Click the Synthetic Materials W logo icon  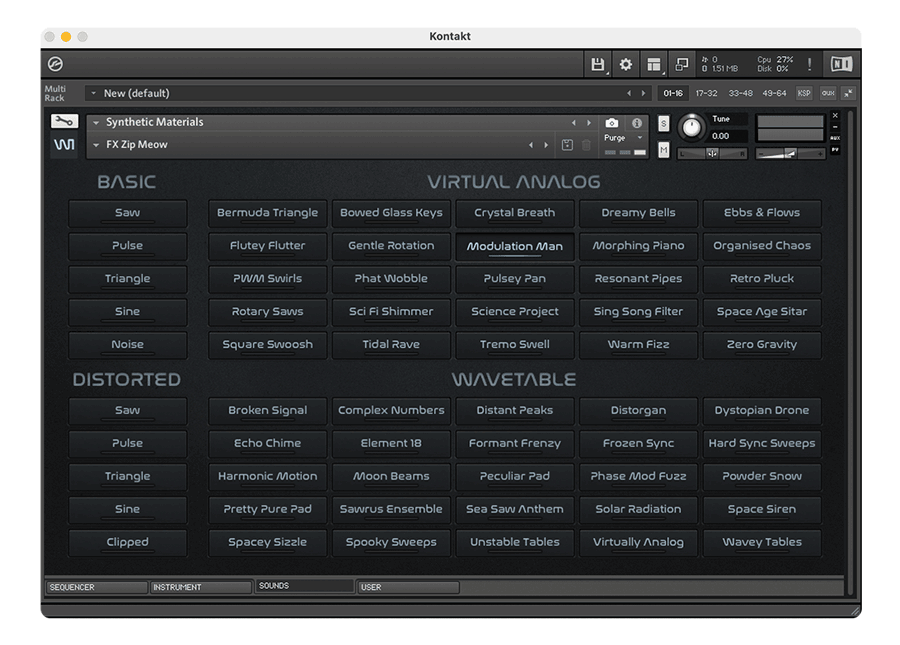pyautogui.click(x=64, y=145)
